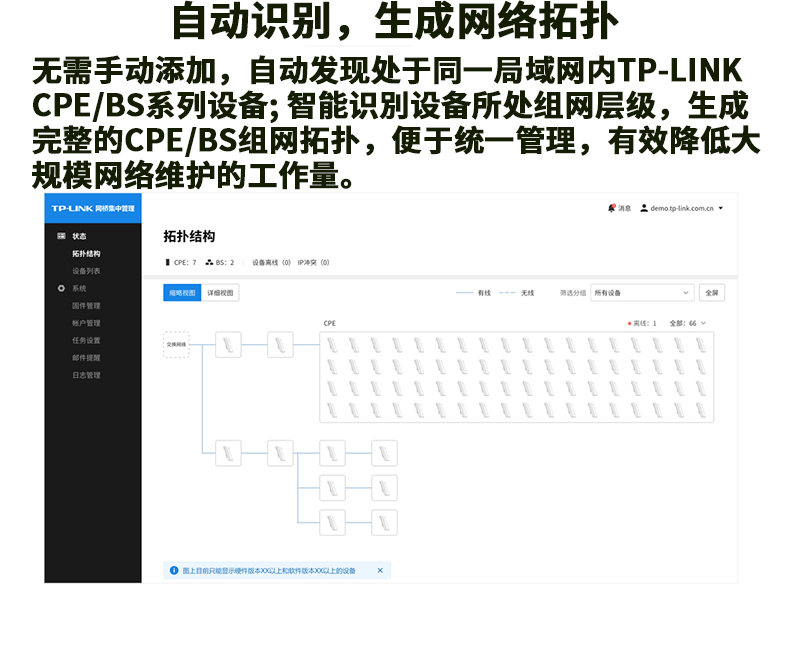The height and width of the screenshot is (657, 790).
Task: Click the CPE group label
Action: (x=330, y=323)
